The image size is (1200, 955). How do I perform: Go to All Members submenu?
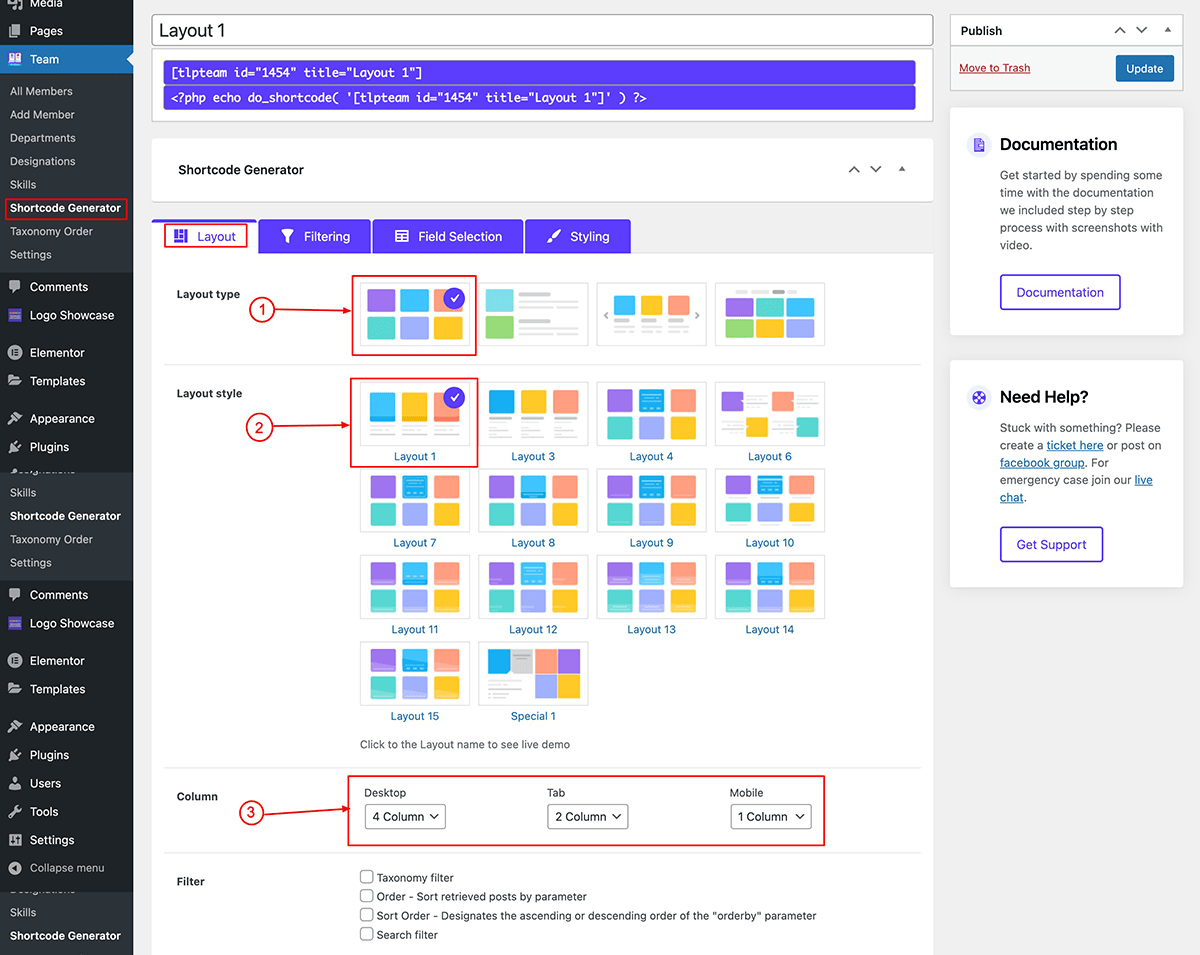(41, 91)
